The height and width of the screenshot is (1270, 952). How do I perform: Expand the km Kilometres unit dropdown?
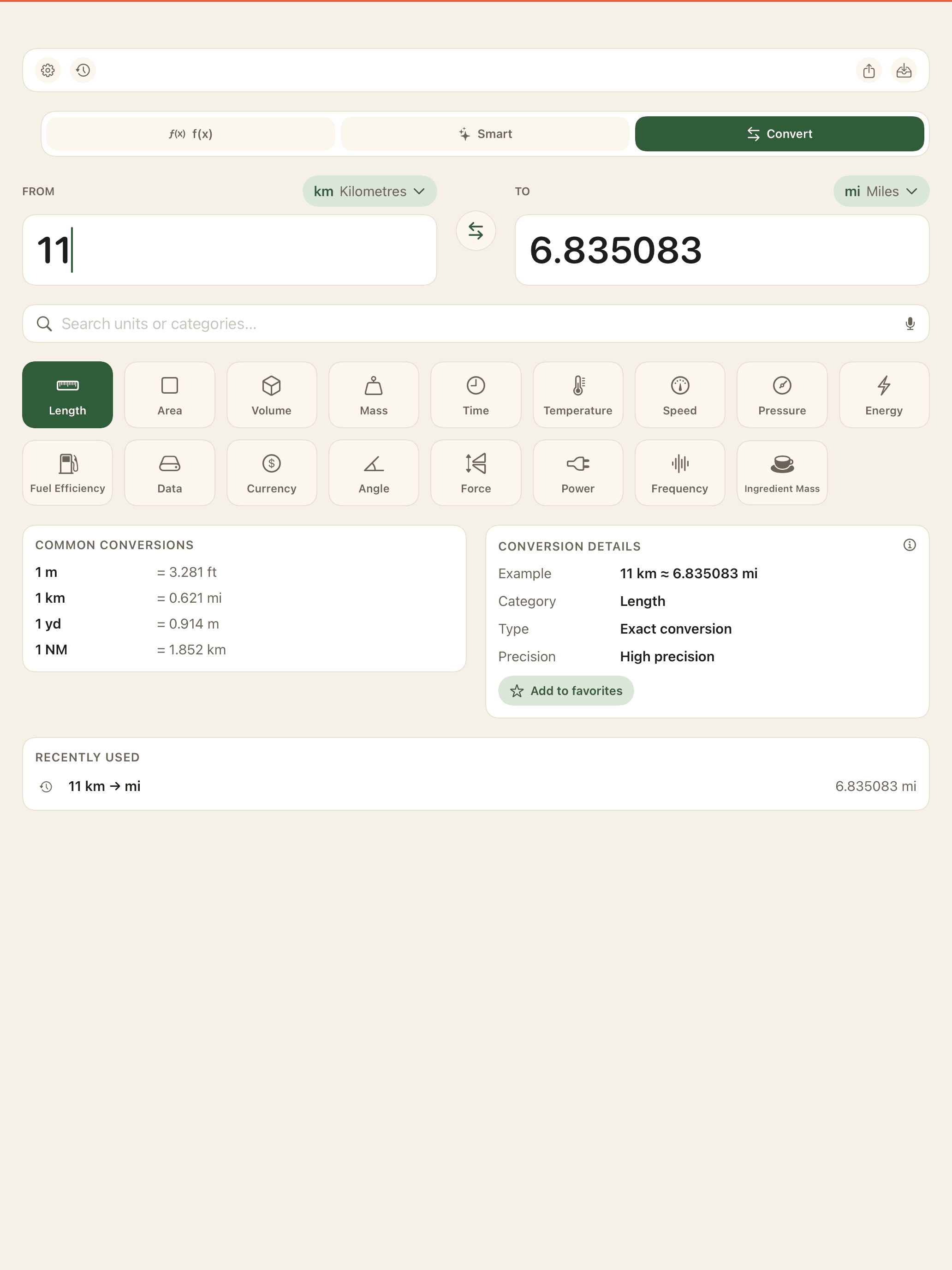369,191
